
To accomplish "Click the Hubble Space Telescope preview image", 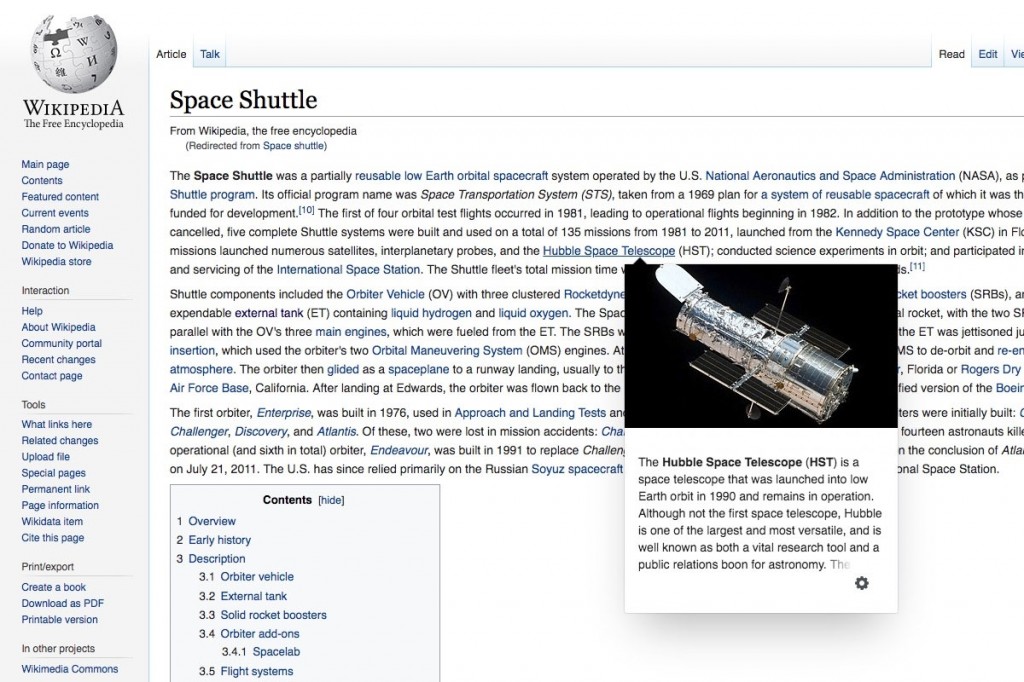I will point(761,346).
